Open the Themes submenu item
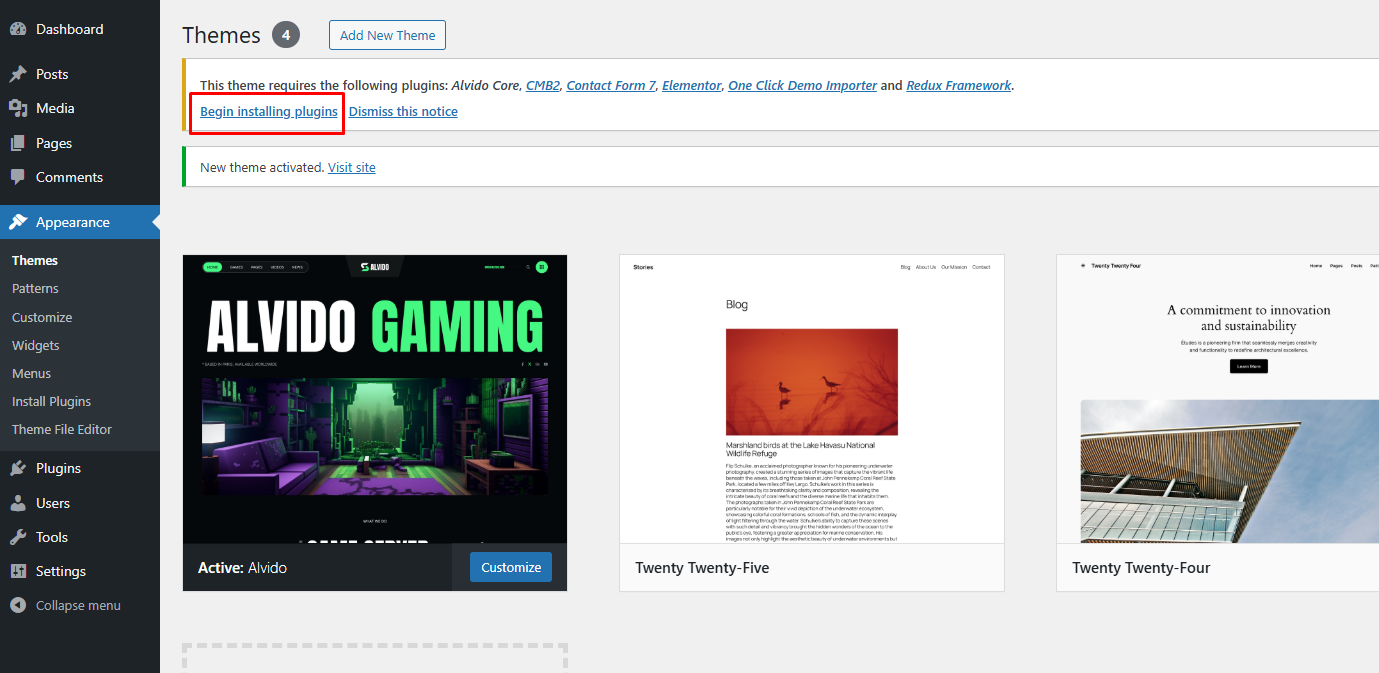 pos(35,260)
